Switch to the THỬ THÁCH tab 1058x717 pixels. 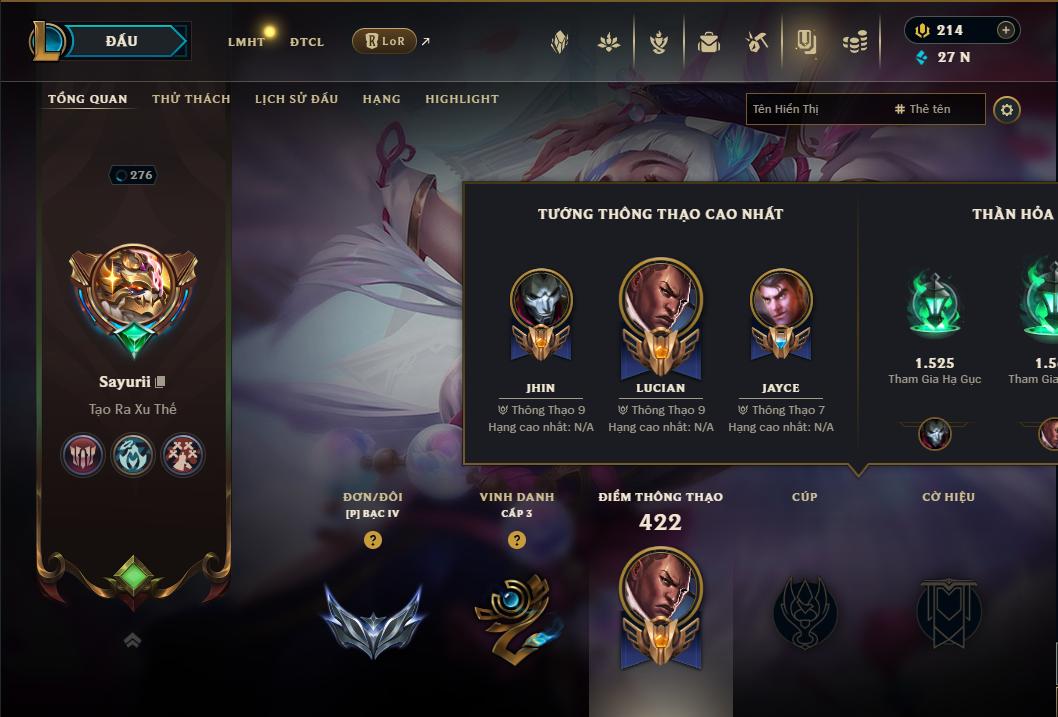click(x=191, y=99)
